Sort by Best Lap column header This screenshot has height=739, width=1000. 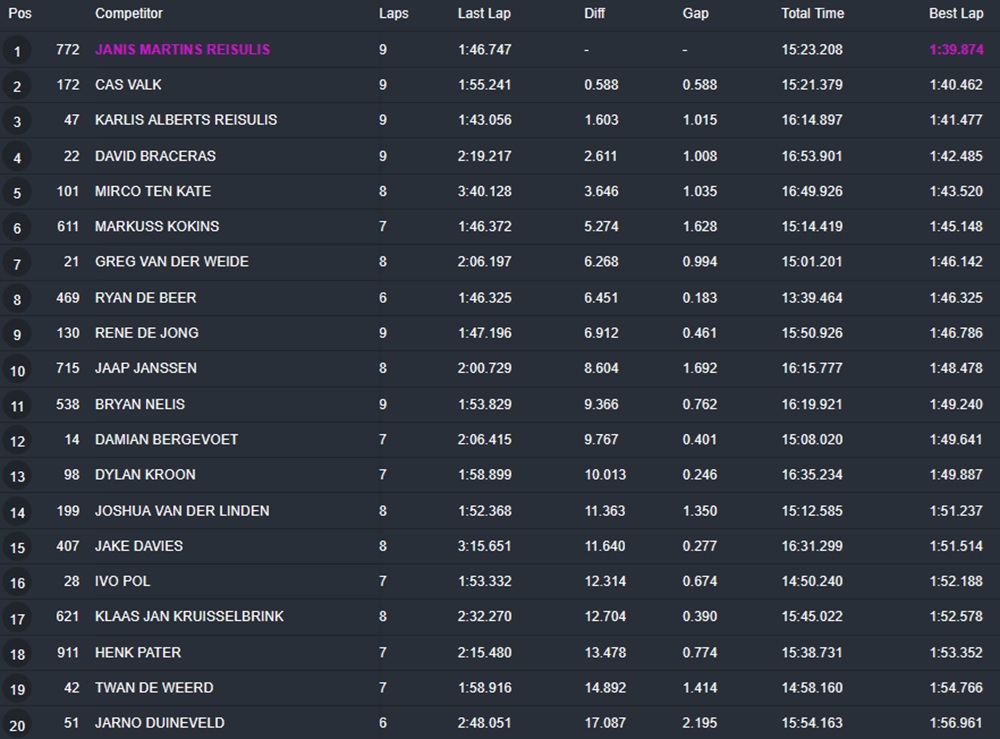(x=956, y=14)
